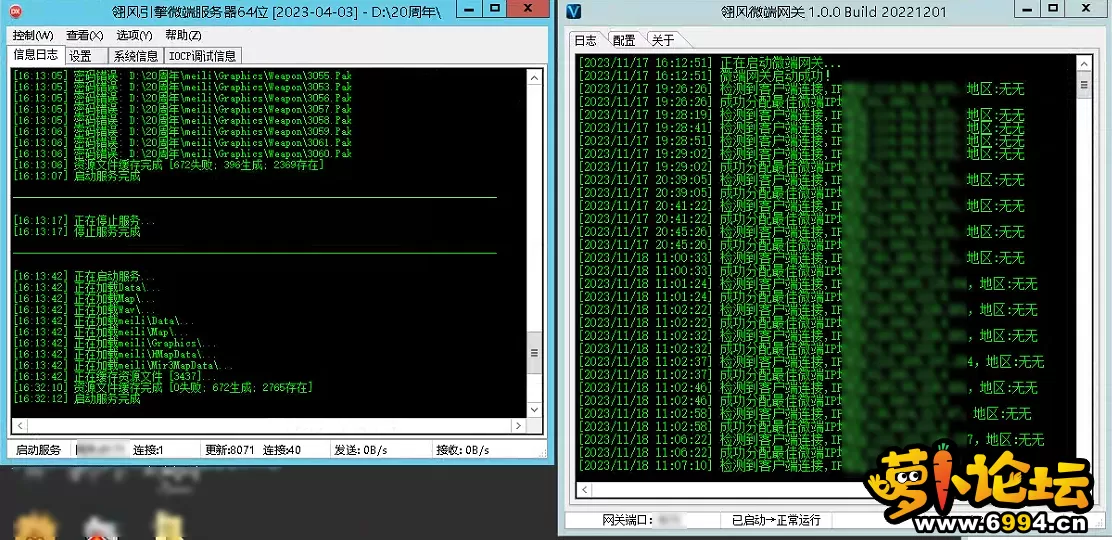This screenshot has width=1112, height=540.
Task: Click the DX icon in the left title bar
Action: (15, 11)
